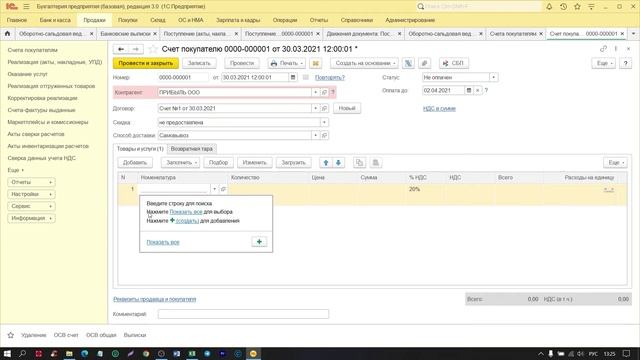Copy link to document icon

tap(603, 49)
